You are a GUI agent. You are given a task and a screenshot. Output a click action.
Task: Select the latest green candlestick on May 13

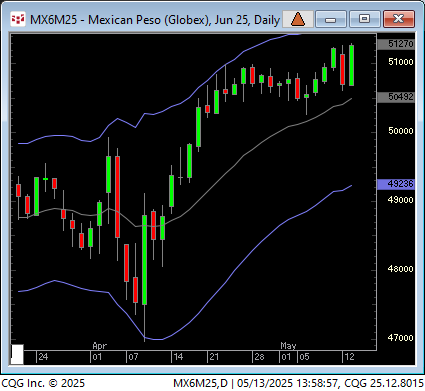351,65
